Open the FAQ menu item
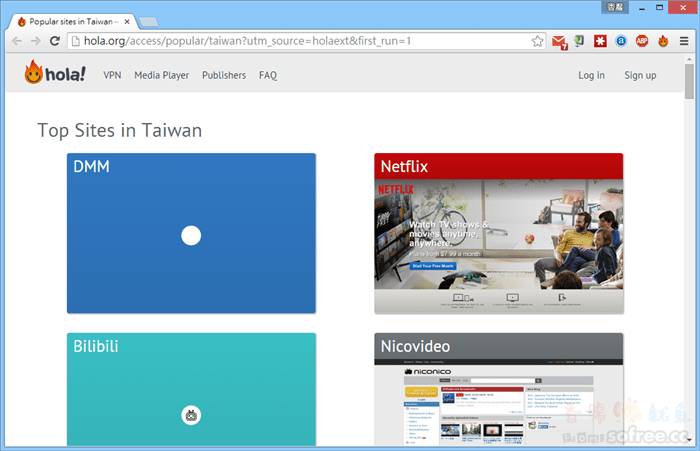Image resolution: width=700 pixels, height=451 pixels. point(268,75)
